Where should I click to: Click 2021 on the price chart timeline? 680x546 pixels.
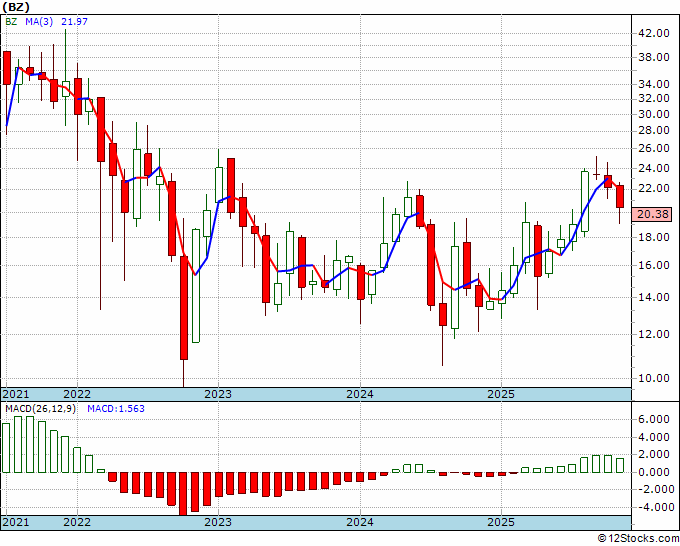pos(16,394)
